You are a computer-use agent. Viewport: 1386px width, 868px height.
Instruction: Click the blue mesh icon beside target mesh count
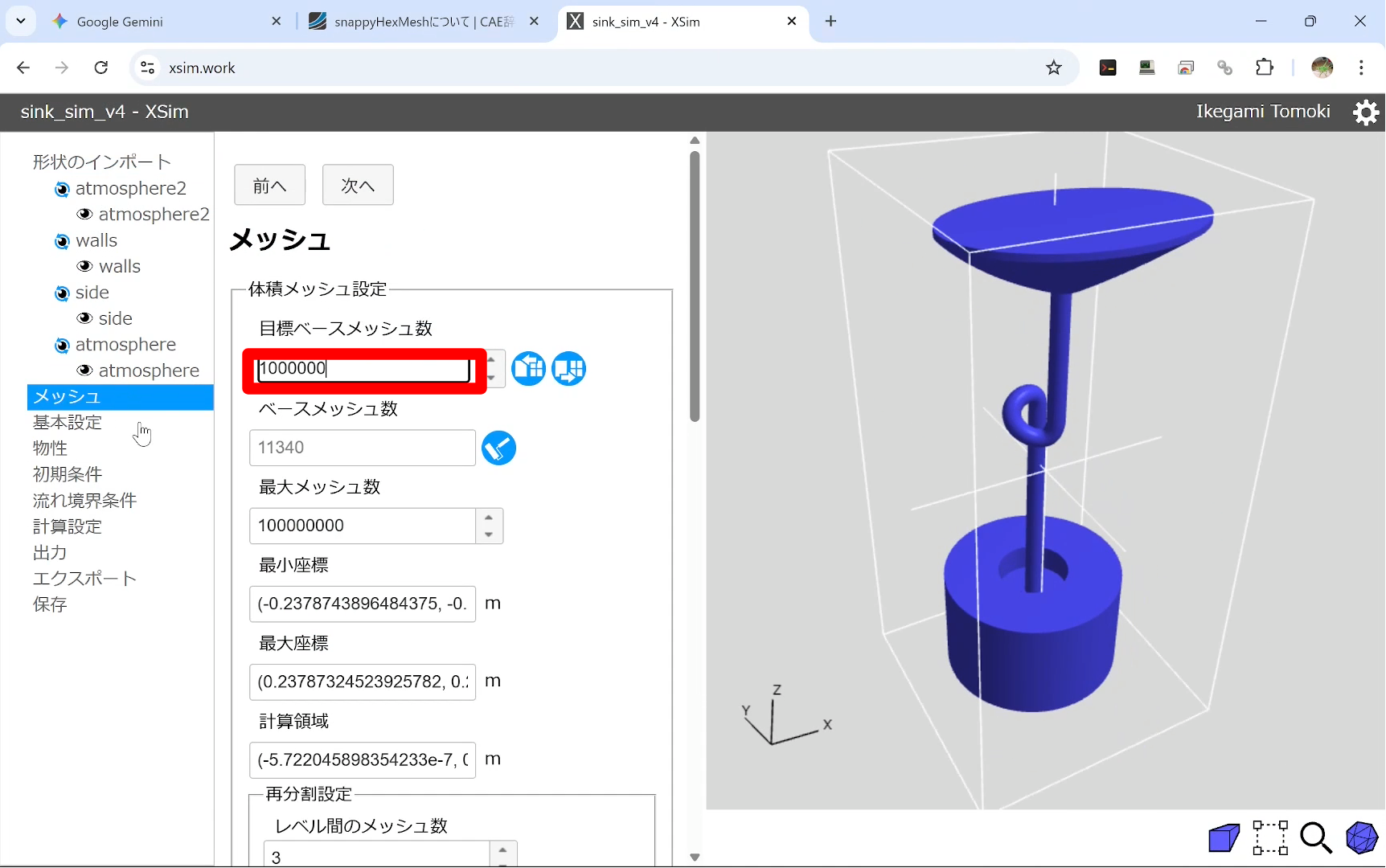pos(528,369)
